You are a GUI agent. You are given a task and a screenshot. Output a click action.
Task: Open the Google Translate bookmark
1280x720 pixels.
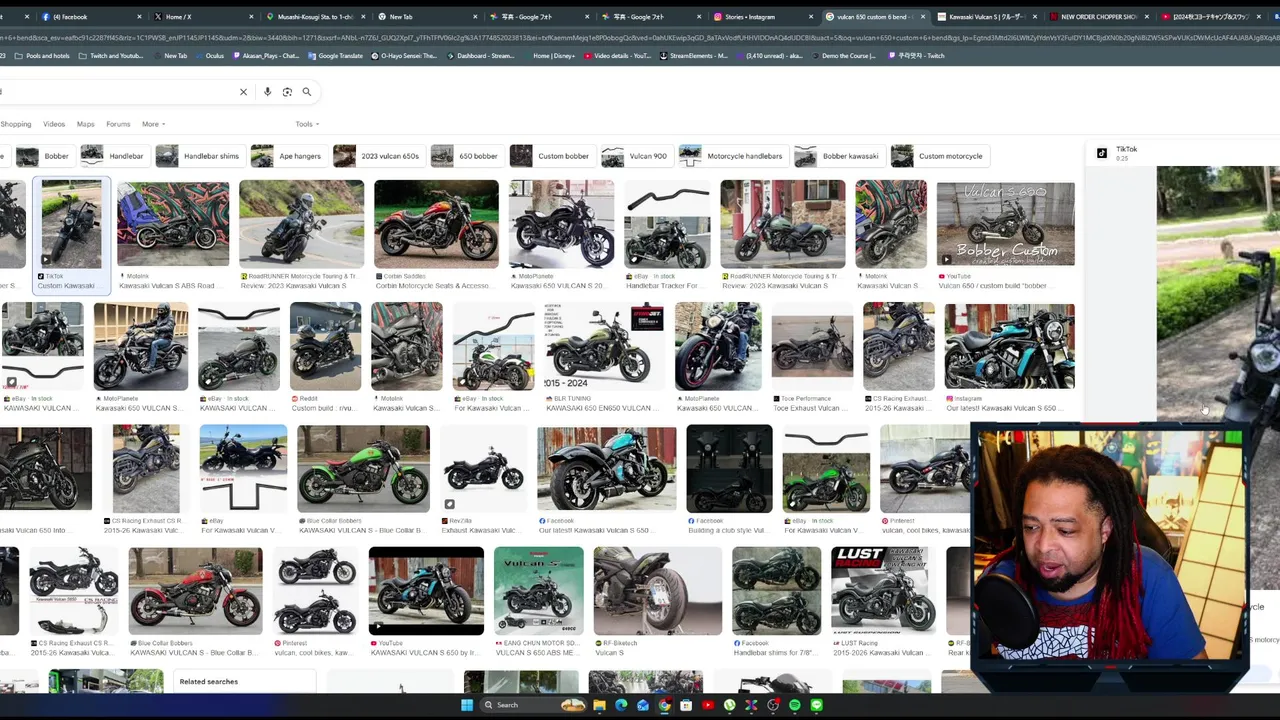(x=335, y=56)
